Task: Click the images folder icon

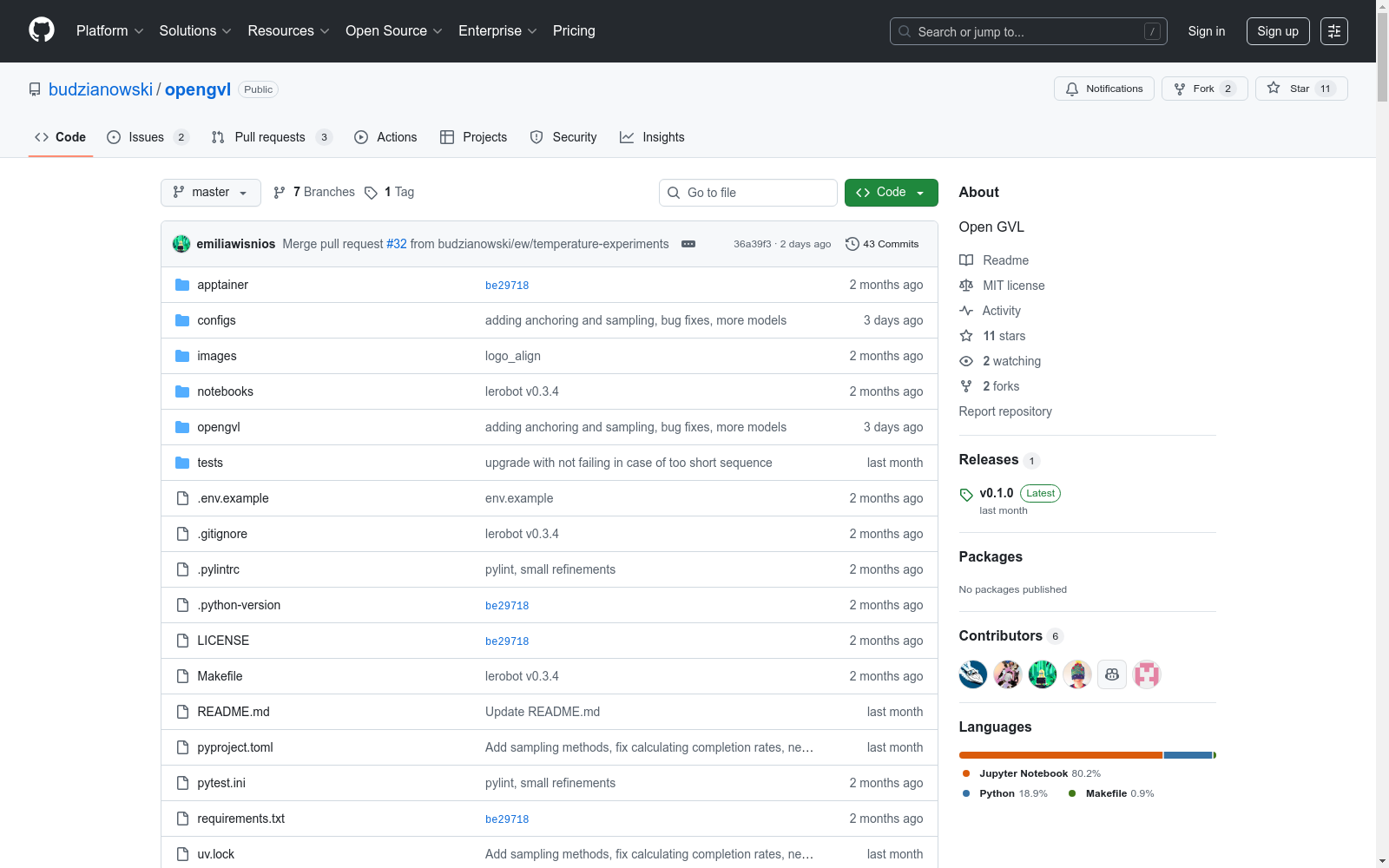Action: [x=182, y=356]
